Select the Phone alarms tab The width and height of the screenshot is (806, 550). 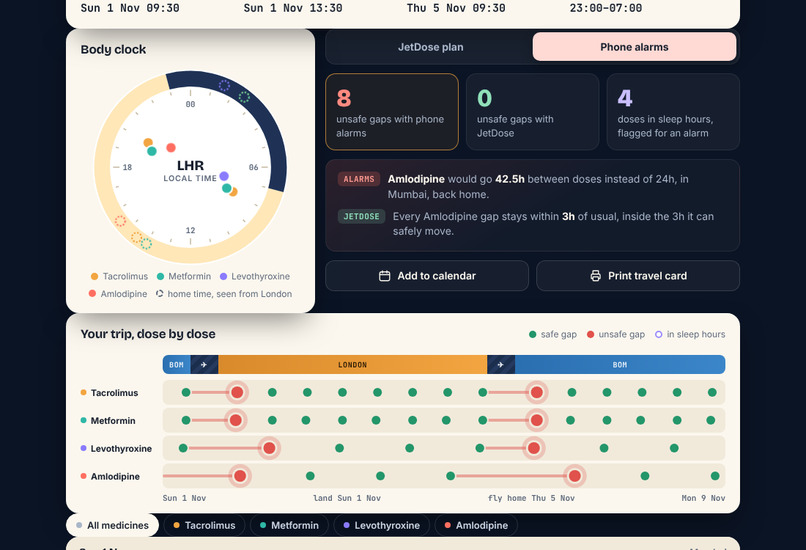coord(634,47)
